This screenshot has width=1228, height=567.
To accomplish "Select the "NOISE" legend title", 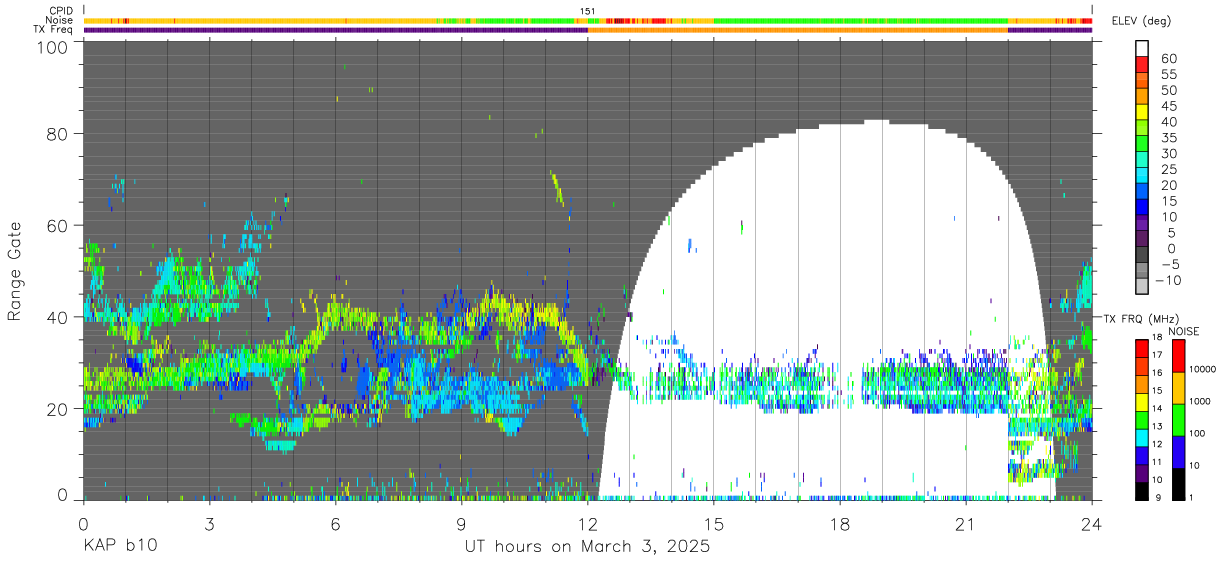I will pyautogui.click(x=1186, y=330).
